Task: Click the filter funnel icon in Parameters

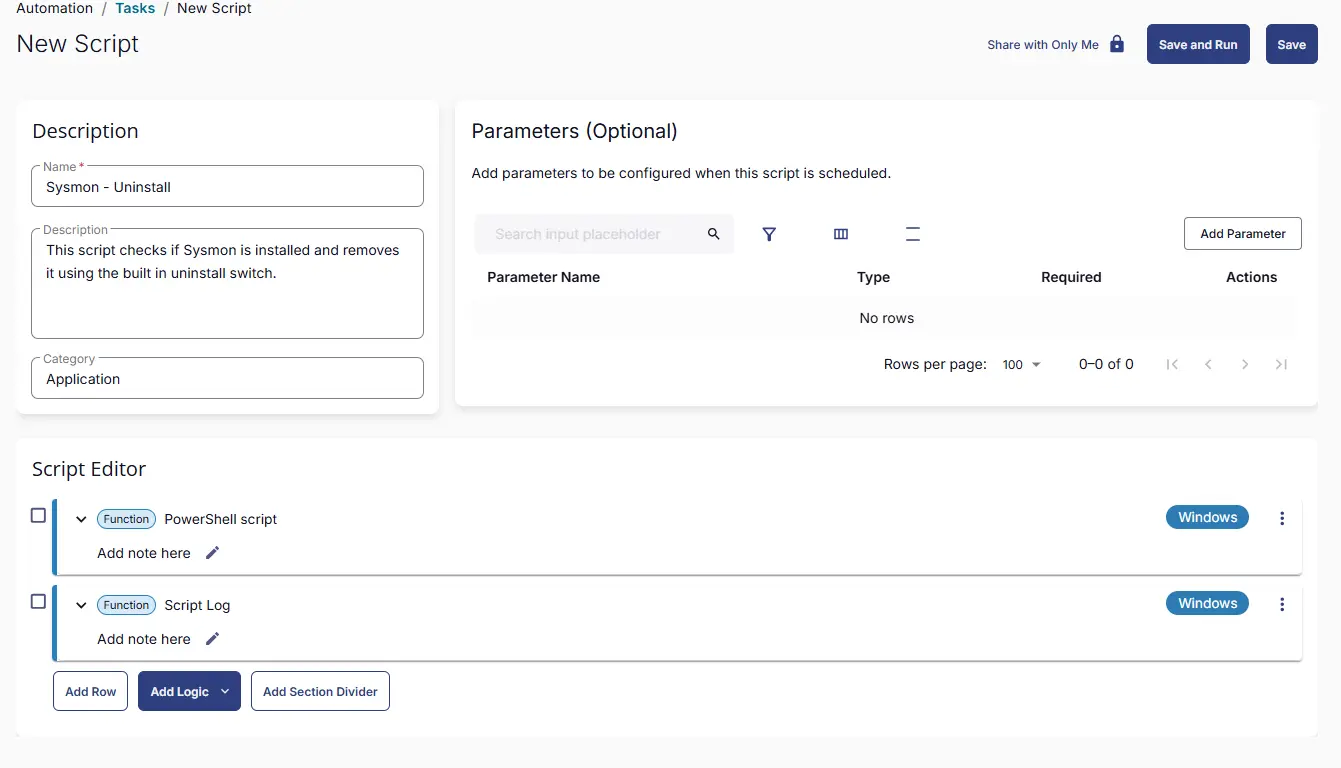Action: tap(769, 234)
